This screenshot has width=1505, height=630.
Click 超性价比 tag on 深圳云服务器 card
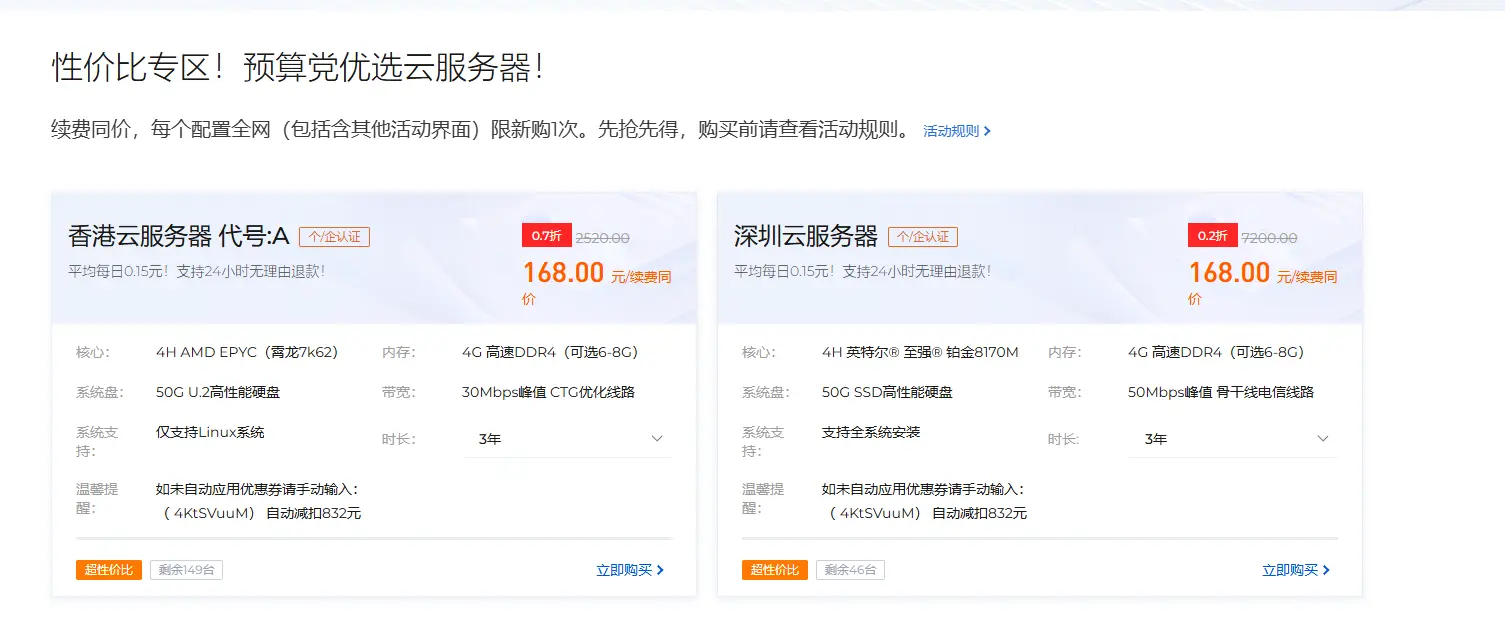coord(775,570)
